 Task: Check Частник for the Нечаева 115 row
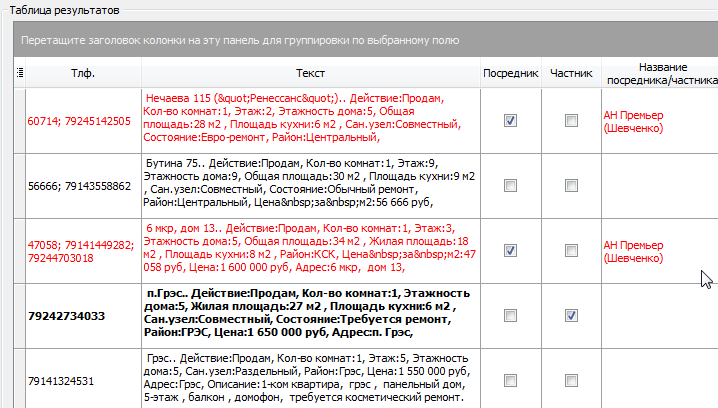point(571,121)
